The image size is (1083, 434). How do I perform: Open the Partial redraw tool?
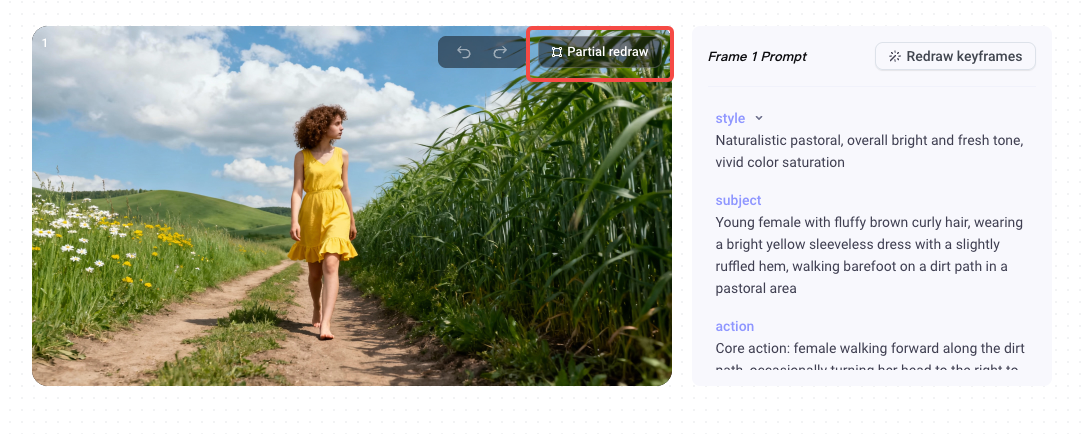point(600,53)
